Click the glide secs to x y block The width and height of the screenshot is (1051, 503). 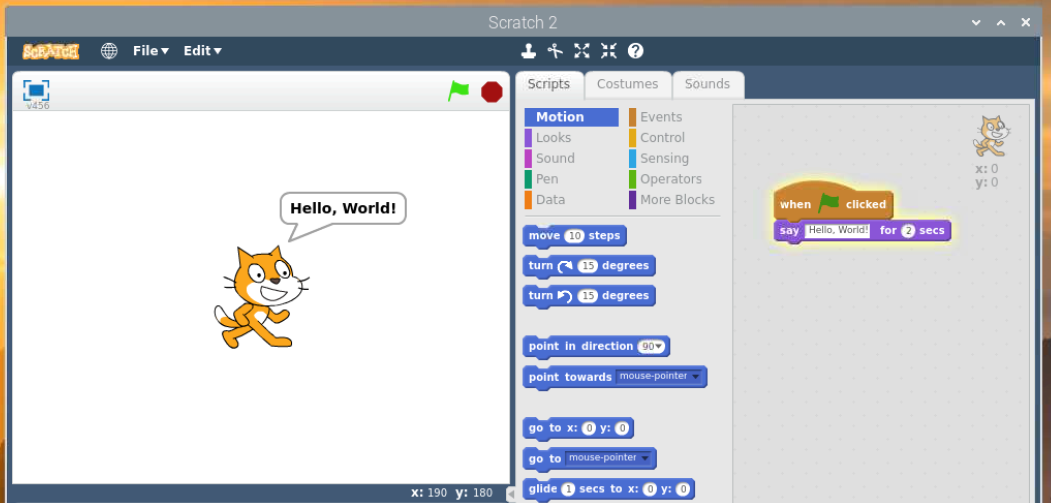tap(608, 489)
